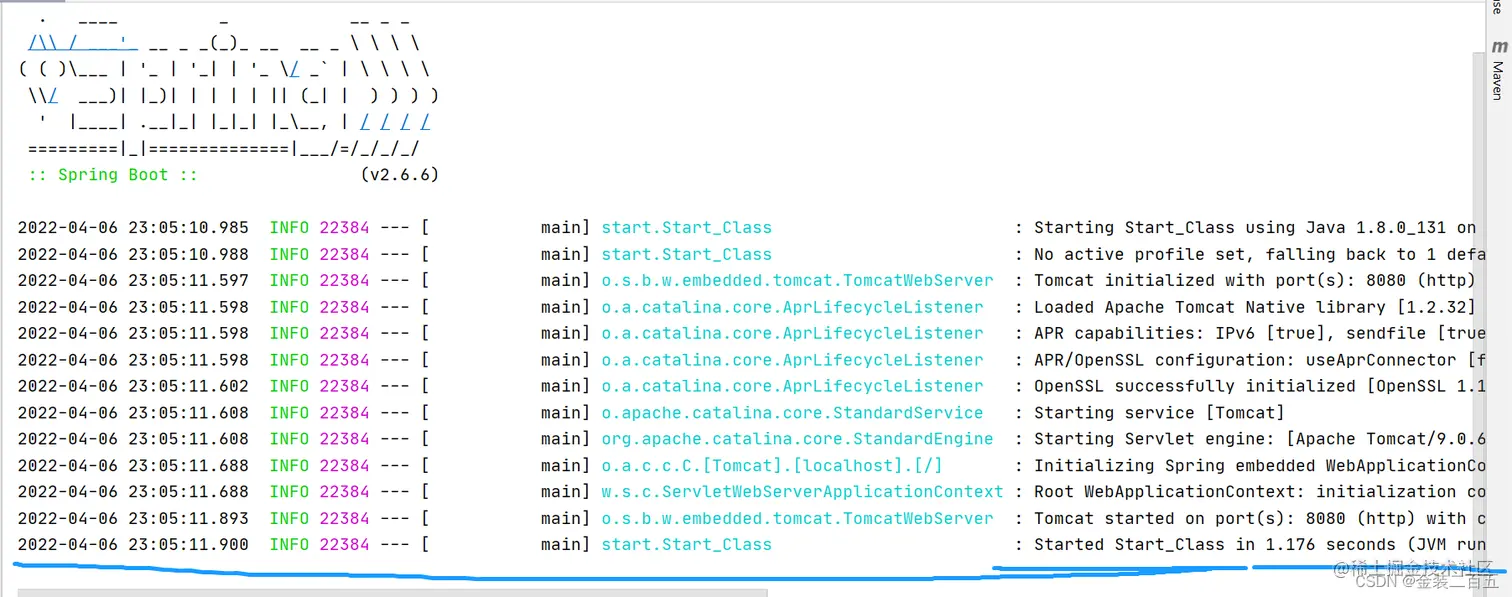Click timestamp '2022-04-06 23:05:11.602'
The image size is (1512, 597).
click(133, 386)
